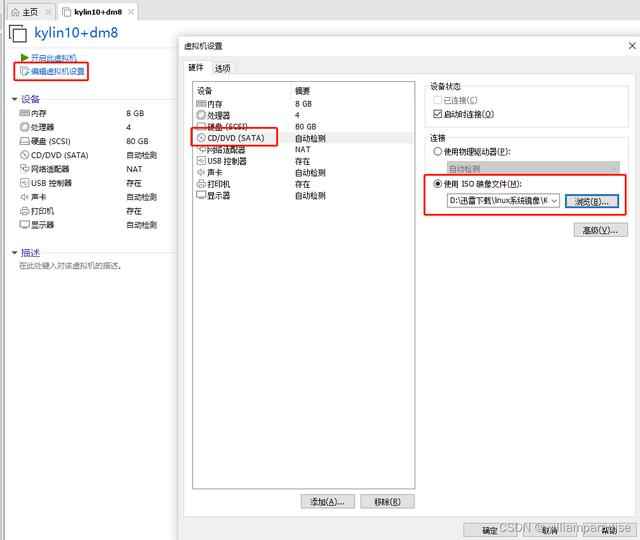The image size is (640, 540).
Task: Click display icon in main window list
Action: pyautogui.click(x=24, y=224)
